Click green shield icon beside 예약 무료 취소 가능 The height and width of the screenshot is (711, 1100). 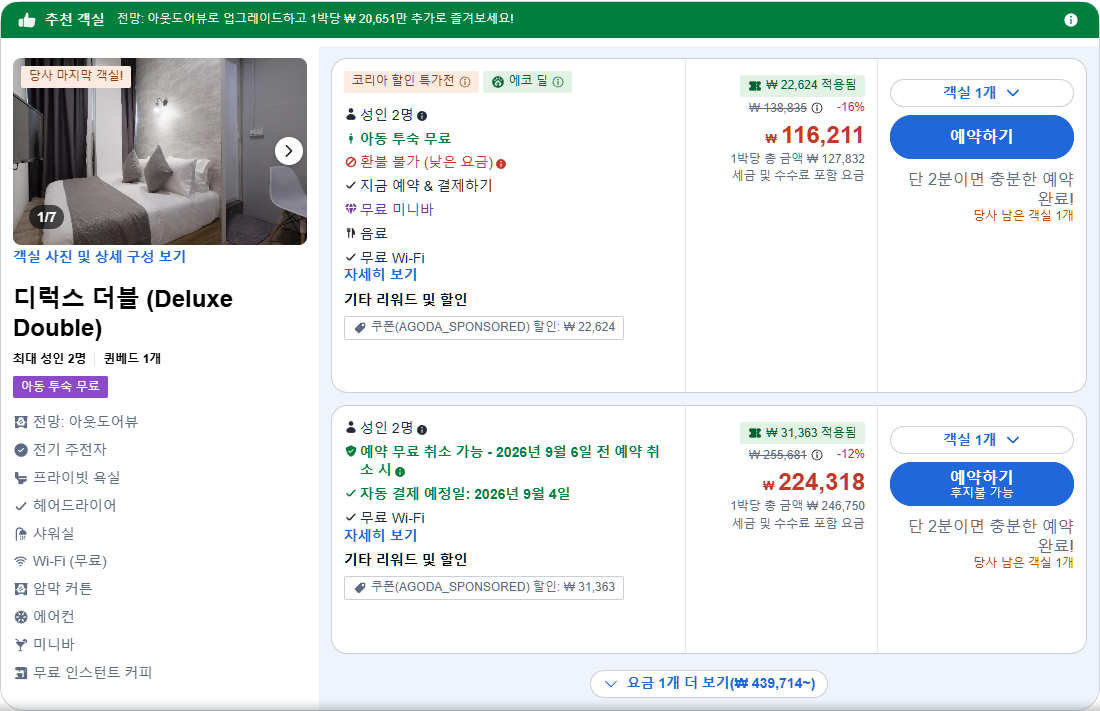click(x=351, y=451)
